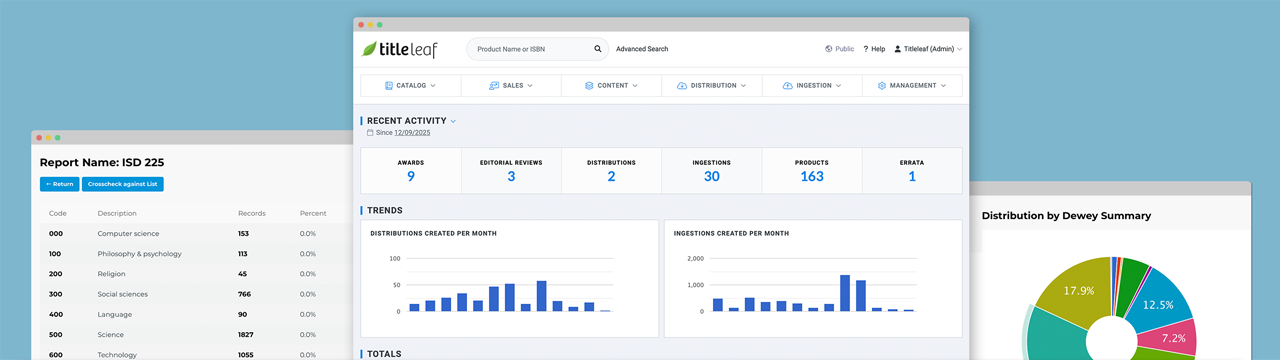Open the Help link
1280x360 pixels.
[x=878, y=49]
